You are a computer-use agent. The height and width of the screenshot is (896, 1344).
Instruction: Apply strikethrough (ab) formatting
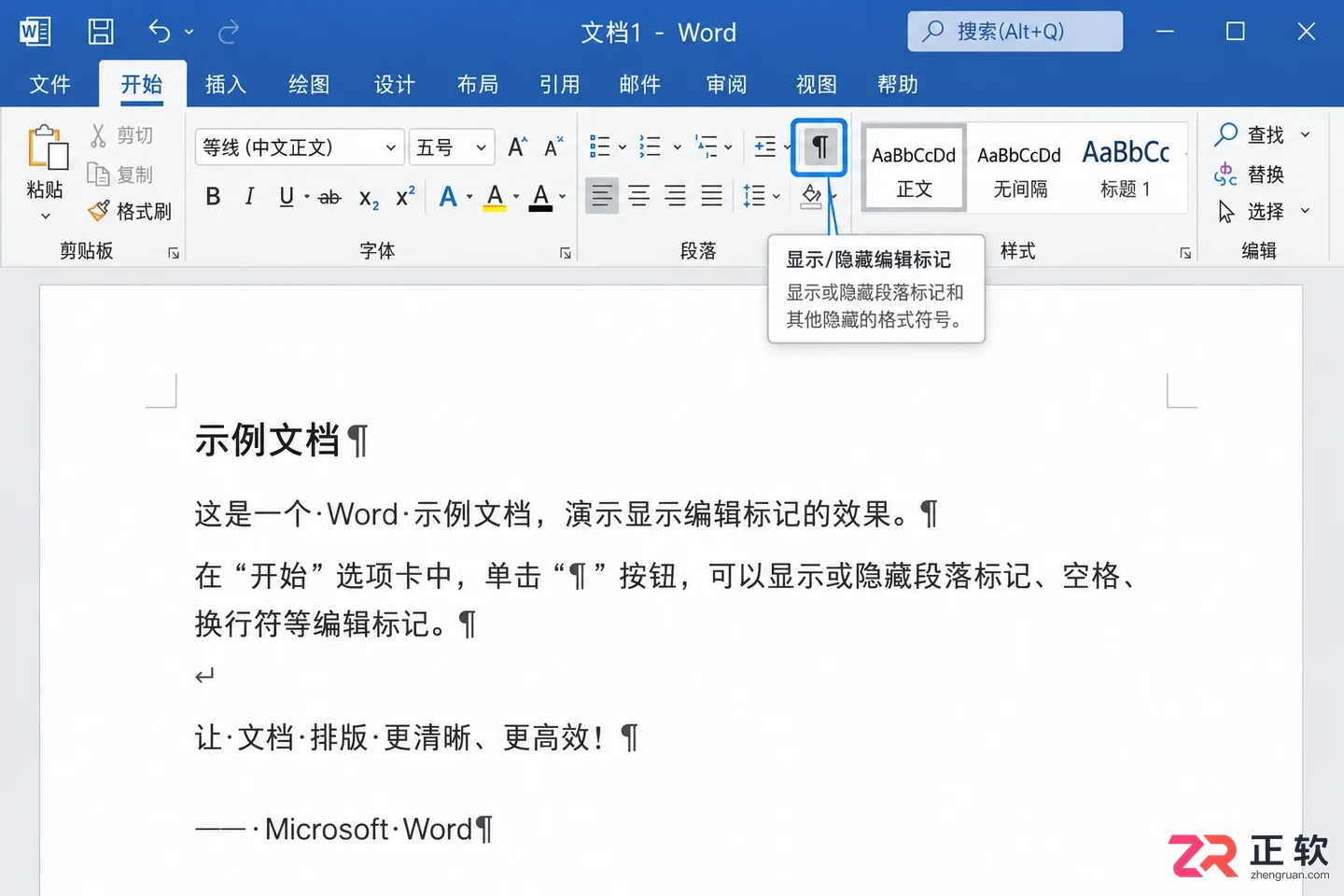[329, 197]
